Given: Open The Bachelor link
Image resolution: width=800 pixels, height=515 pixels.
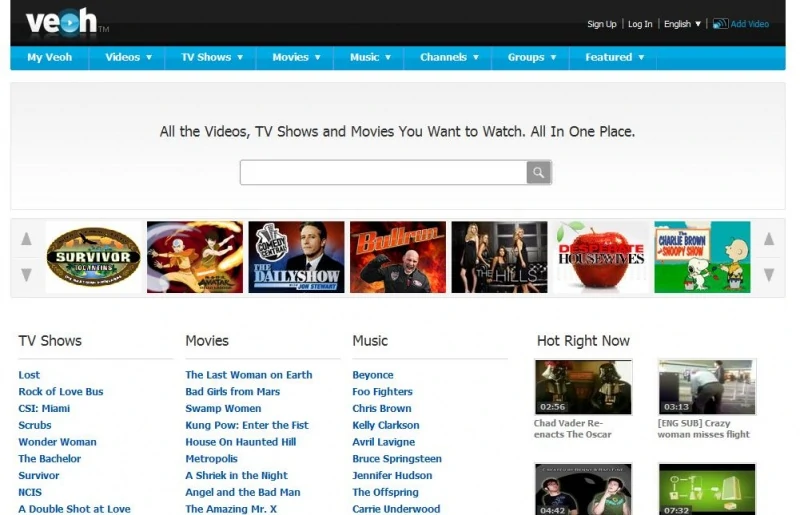Looking at the screenshot, I should coord(49,459).
